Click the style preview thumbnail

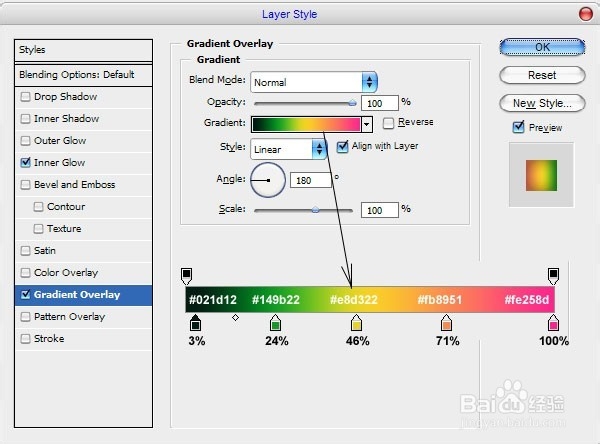point(541,175)
